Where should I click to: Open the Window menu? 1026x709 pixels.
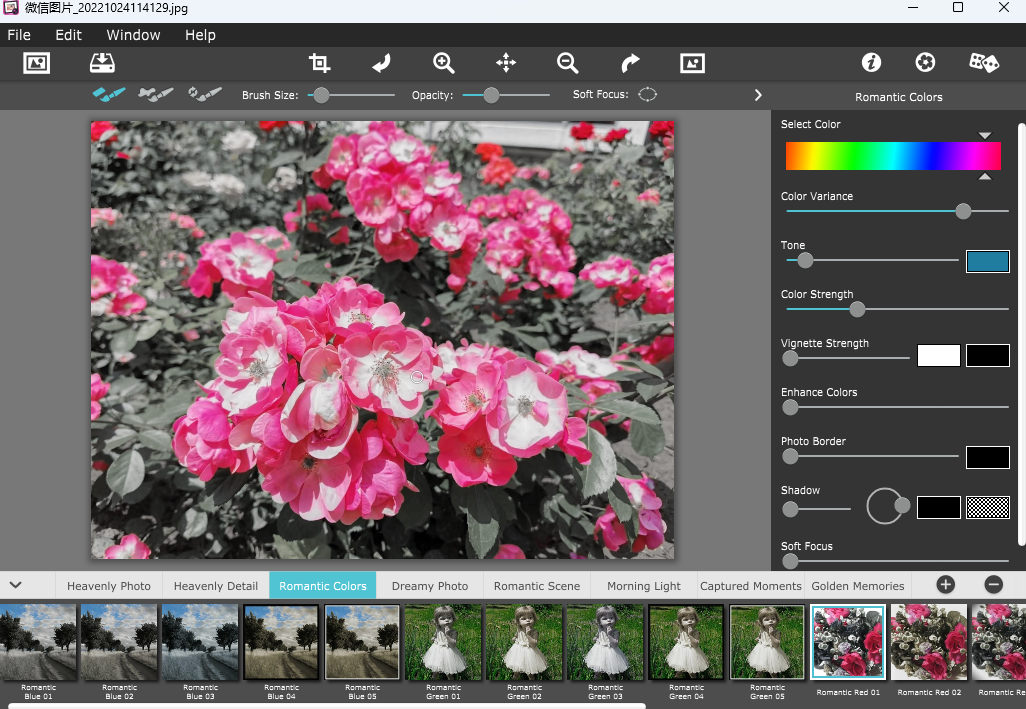point(133,35)
